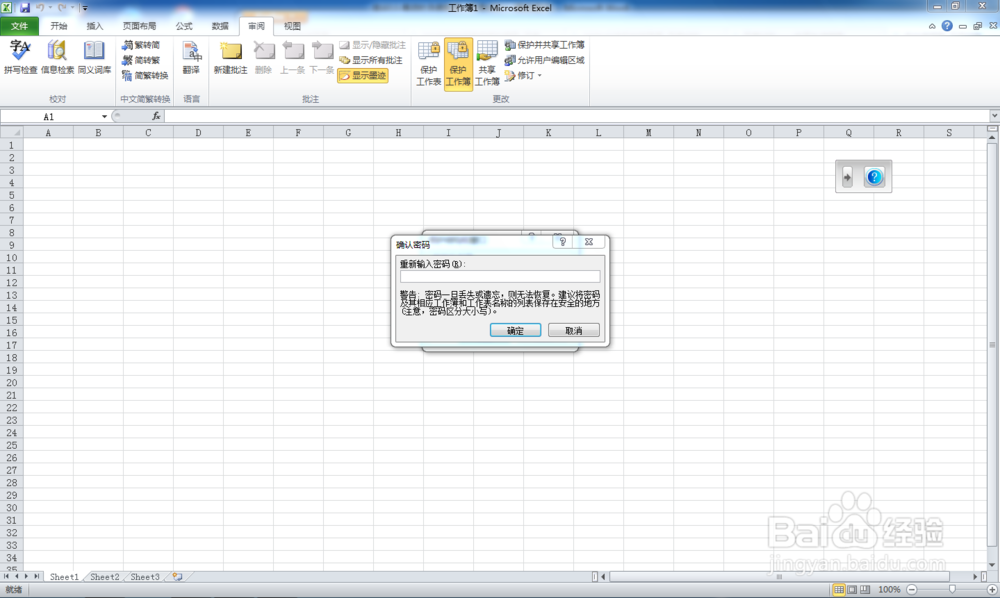Switch to the 页面布局 tab
1000x598 pixels.
(139, 26)
